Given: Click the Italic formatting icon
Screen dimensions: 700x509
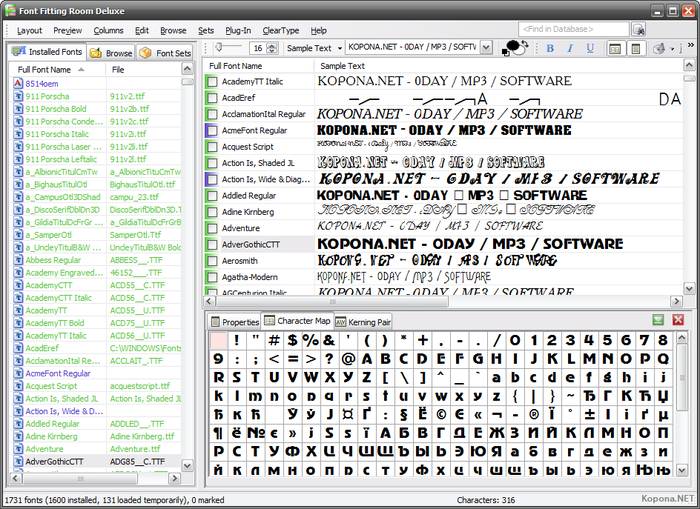Looking at the screenshot, I should point(570,48).
